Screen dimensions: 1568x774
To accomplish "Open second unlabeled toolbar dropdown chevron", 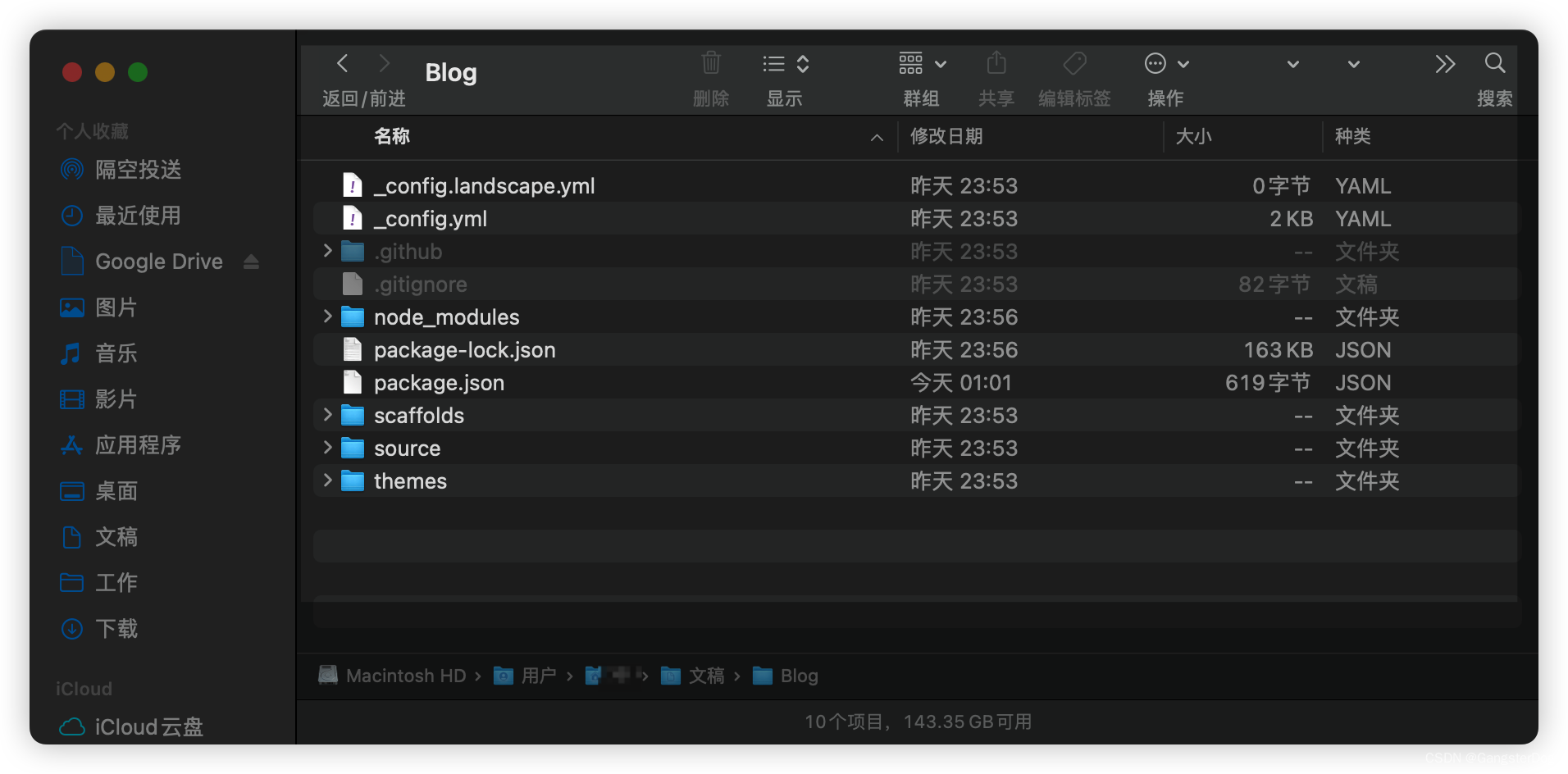I will coord(1353,64).
